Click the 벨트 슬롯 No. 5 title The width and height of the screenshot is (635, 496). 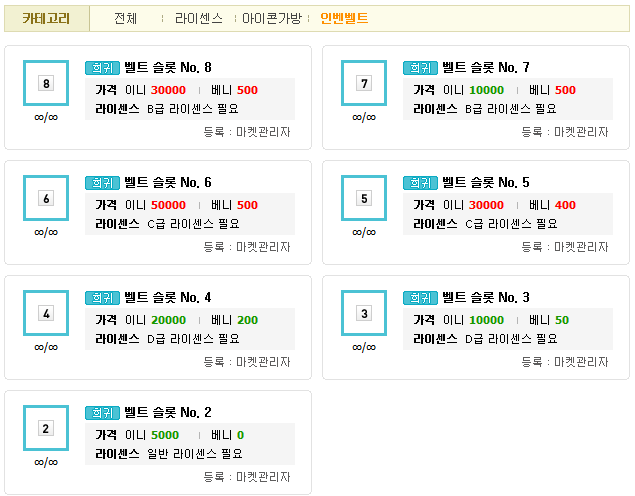486,183
